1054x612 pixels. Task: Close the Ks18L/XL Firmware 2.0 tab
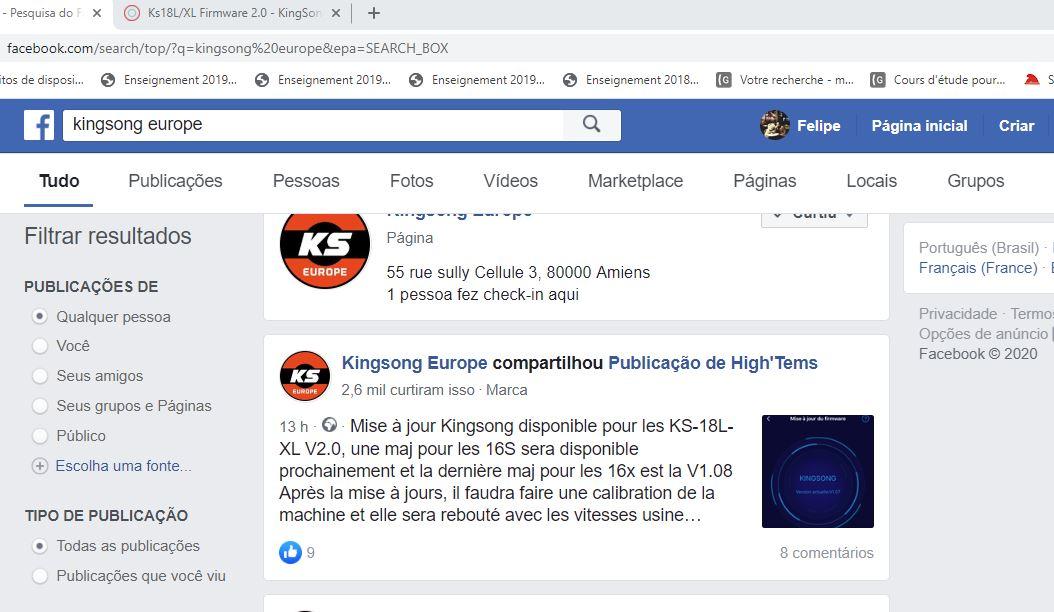(x=336, y=13)
